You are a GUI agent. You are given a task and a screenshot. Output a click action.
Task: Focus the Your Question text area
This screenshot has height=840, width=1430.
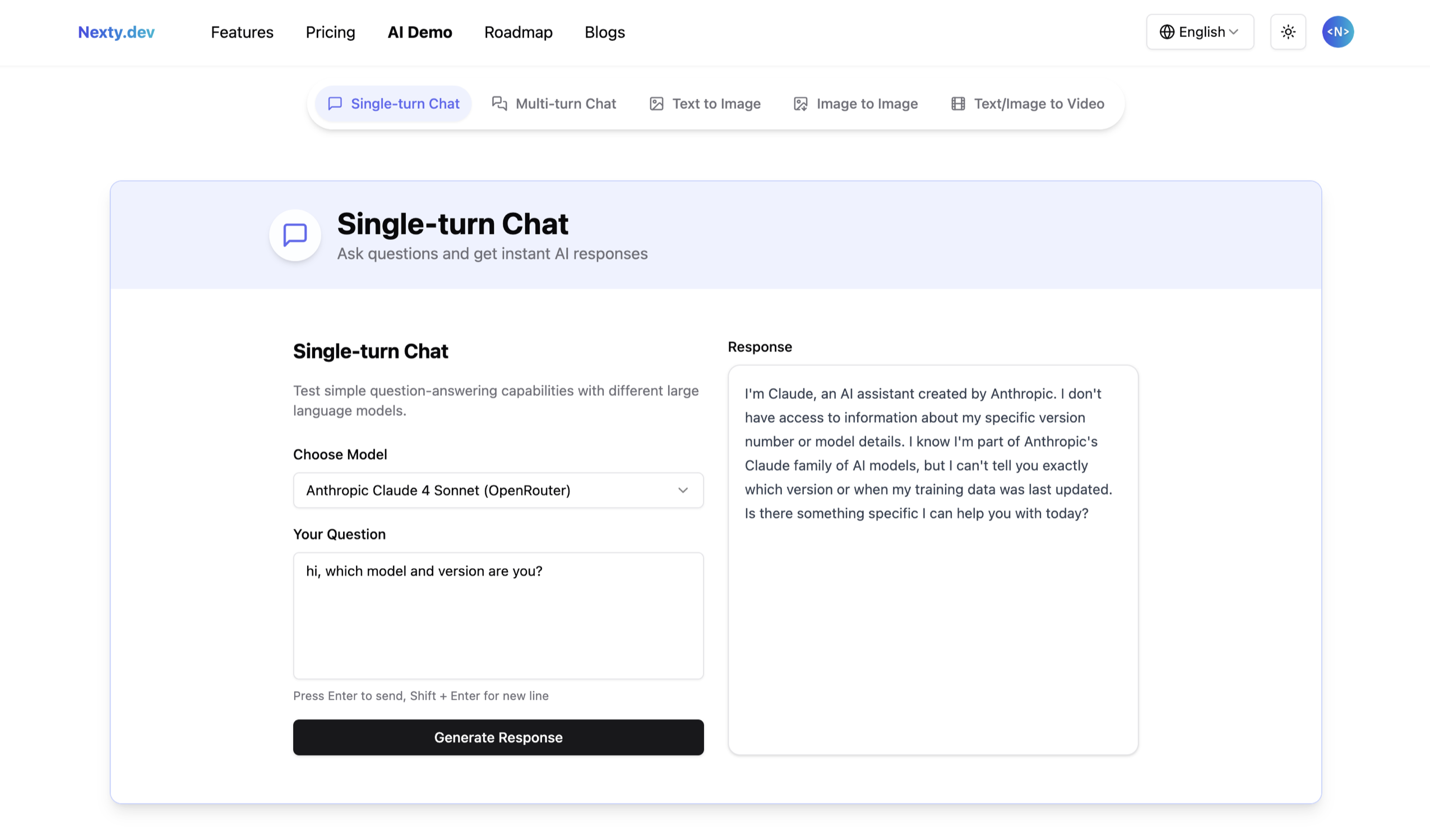click(x=498, y=615)
